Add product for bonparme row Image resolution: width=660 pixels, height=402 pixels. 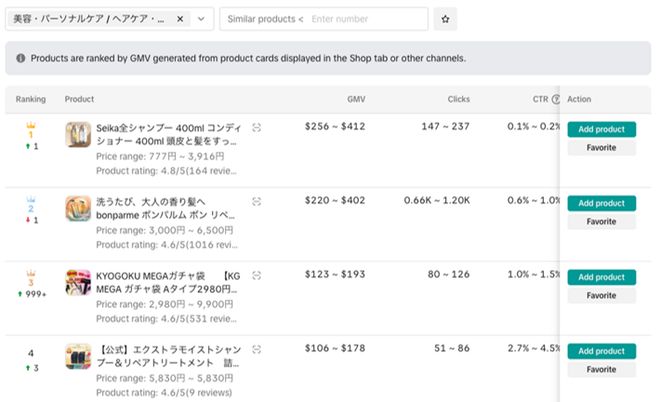tap(601, 203)
